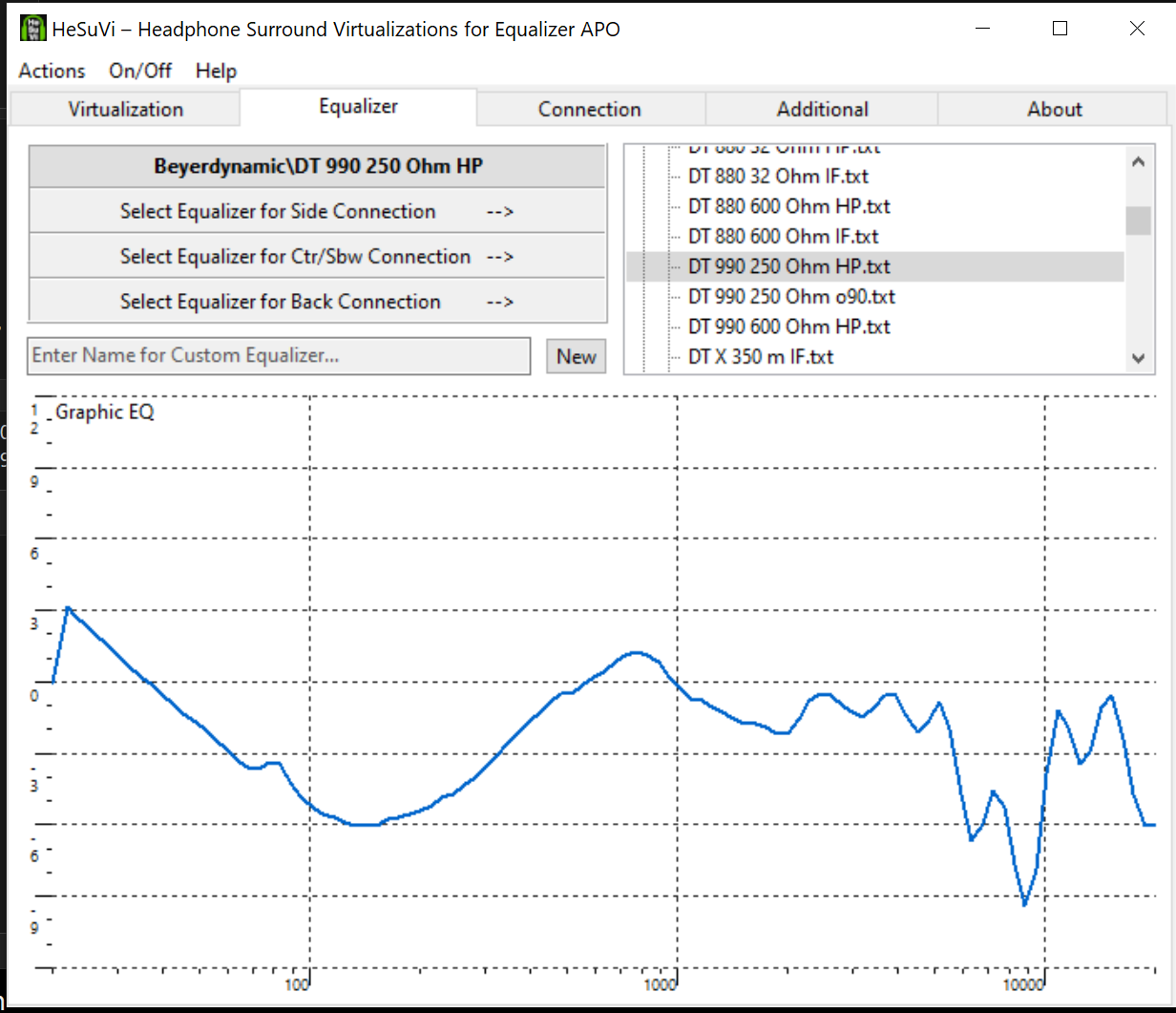Switch to the Connection tab
This screenshot has height=1013, width=1176.
click(x=590, y=109)
